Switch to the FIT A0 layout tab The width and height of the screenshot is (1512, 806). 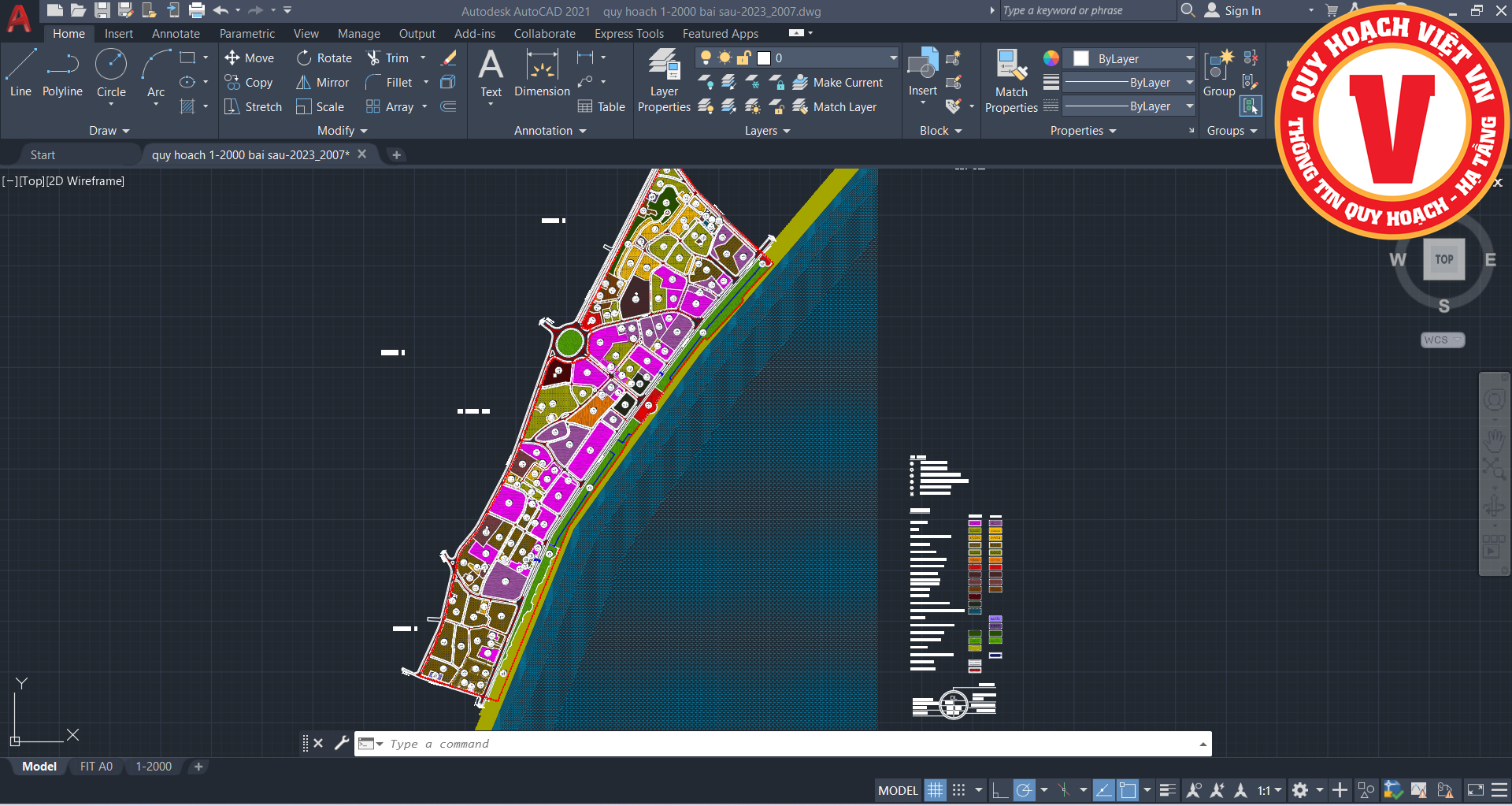[96, 767]
